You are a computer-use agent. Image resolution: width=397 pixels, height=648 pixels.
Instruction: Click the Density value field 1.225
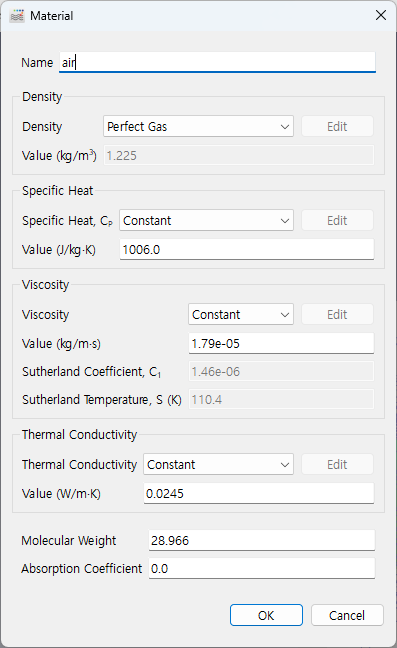(x=239, y=155)
